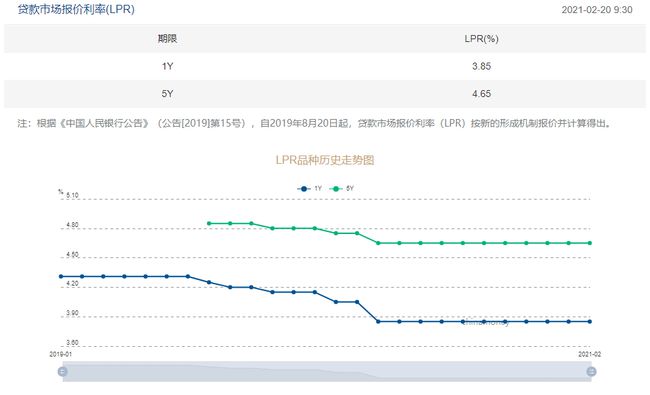The image size is (650, 395).
Task: Click left handle of chart range slider
Action: [63, 371]
